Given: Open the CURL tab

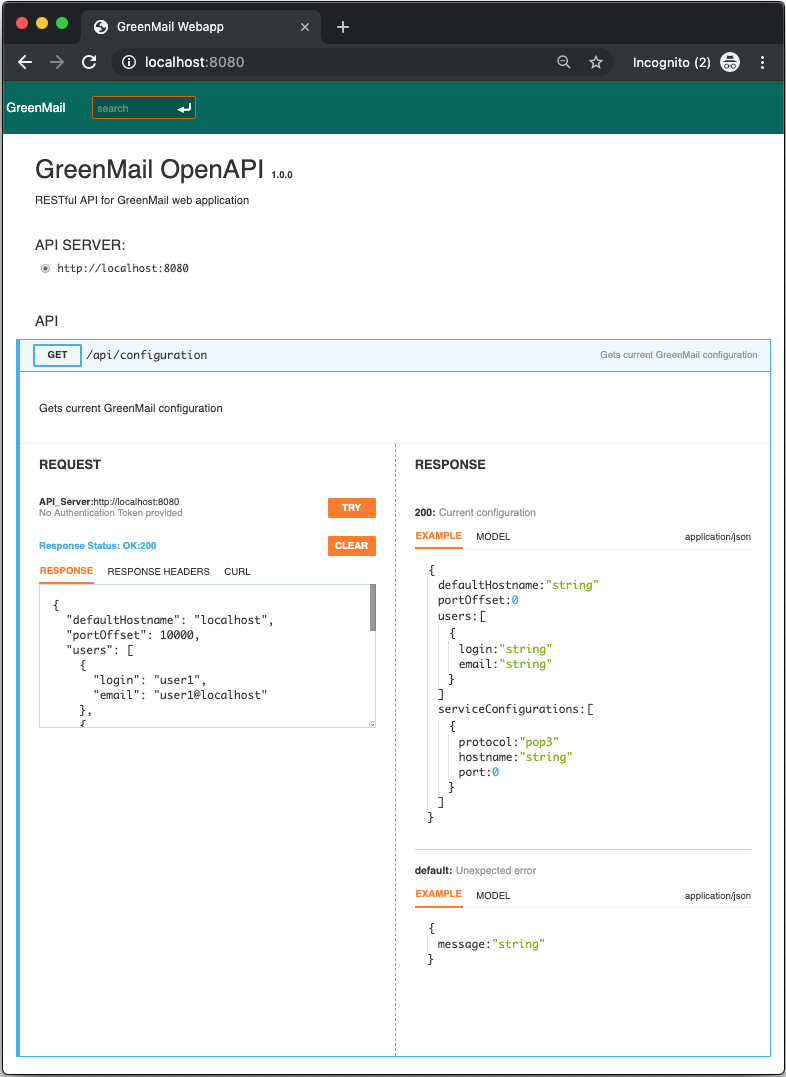Looking at the screenshot, I should pos(237,571).
